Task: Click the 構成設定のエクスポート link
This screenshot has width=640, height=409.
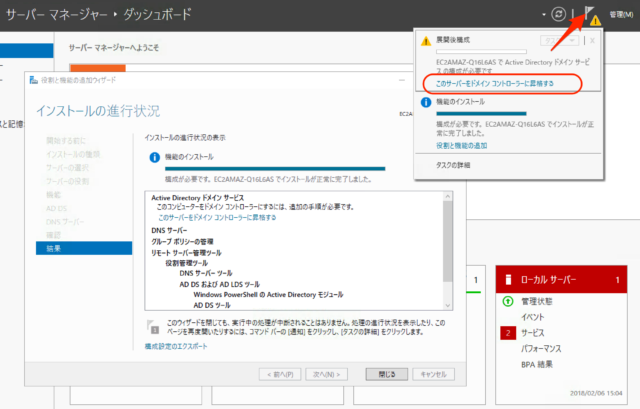Action: pos(176,346)
